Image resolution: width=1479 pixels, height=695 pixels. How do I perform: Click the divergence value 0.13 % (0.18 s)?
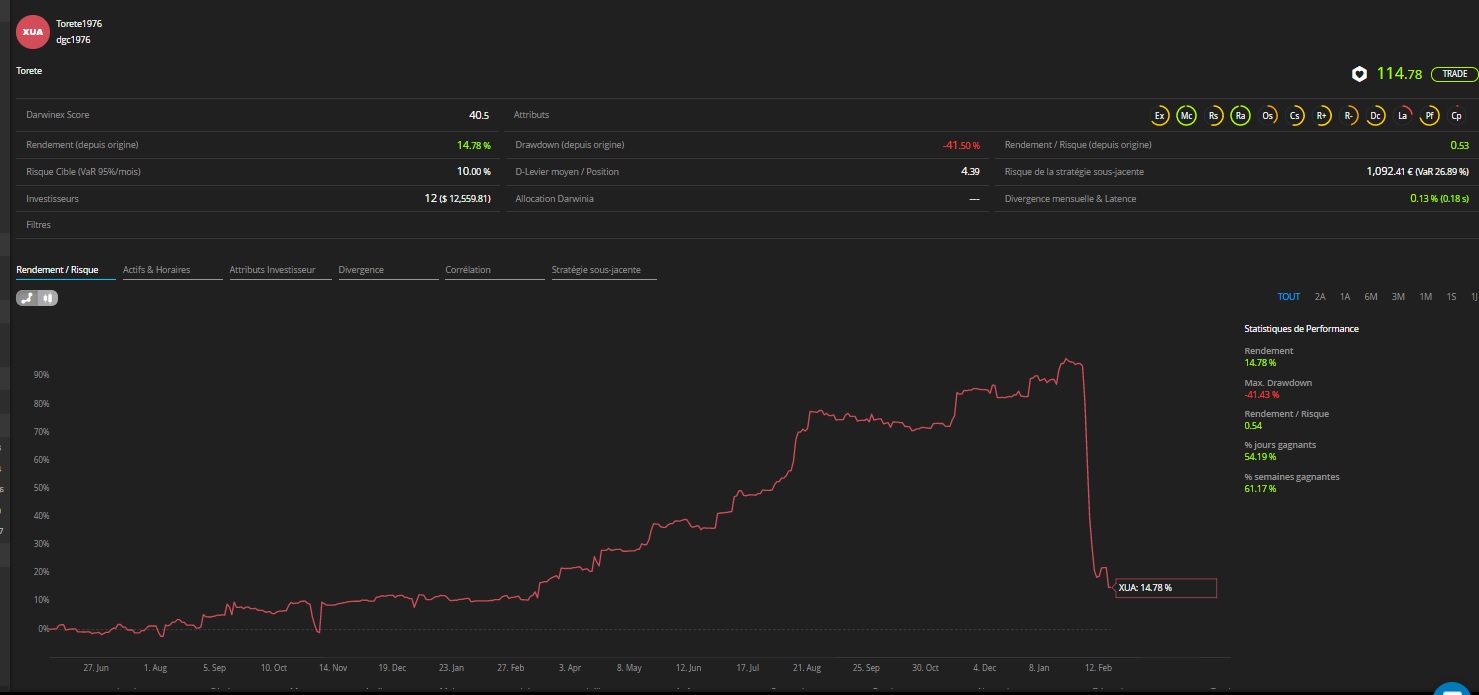(x=1440, y=199)
